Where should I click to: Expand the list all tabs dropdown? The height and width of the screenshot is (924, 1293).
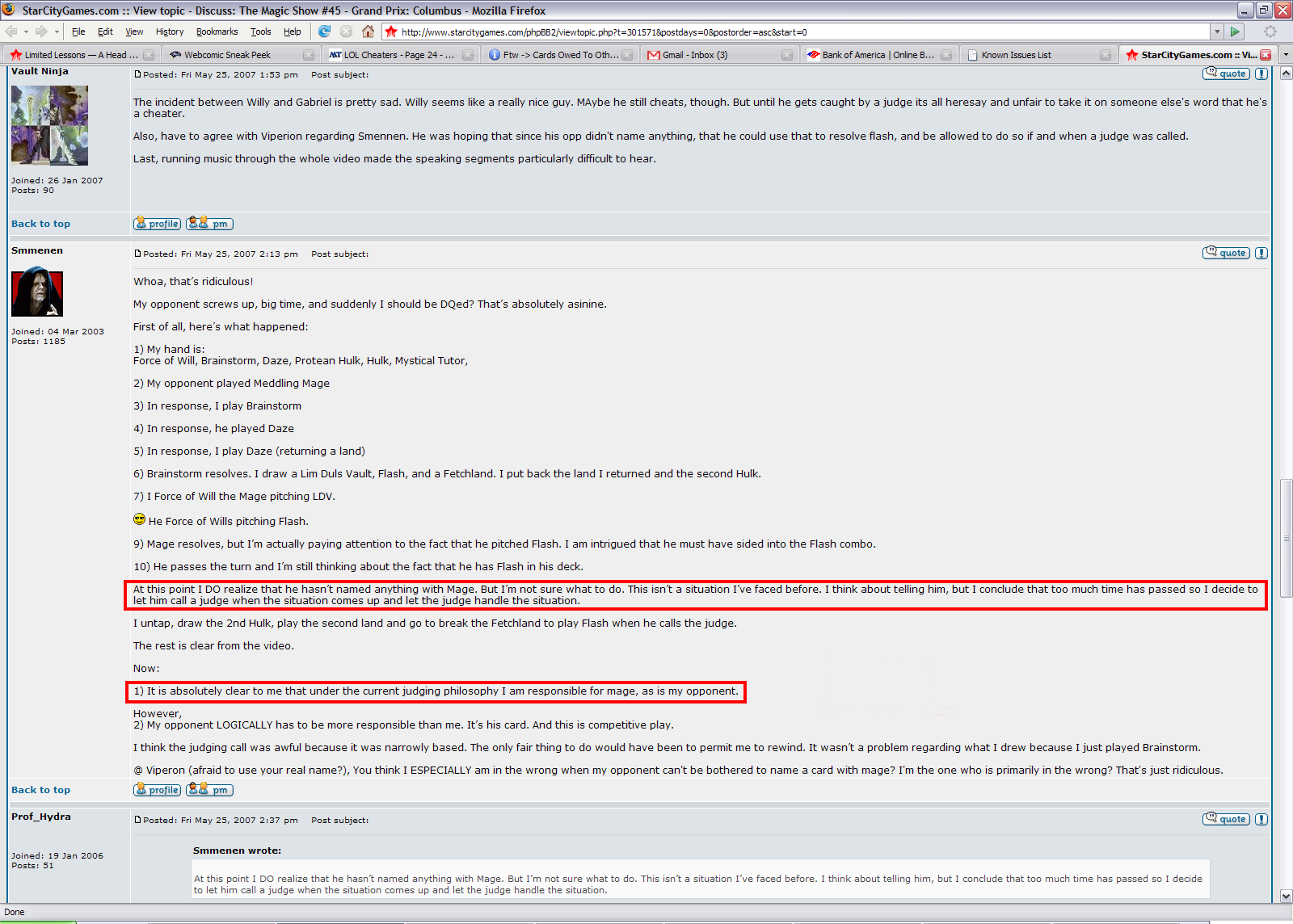click(1285, 55)
